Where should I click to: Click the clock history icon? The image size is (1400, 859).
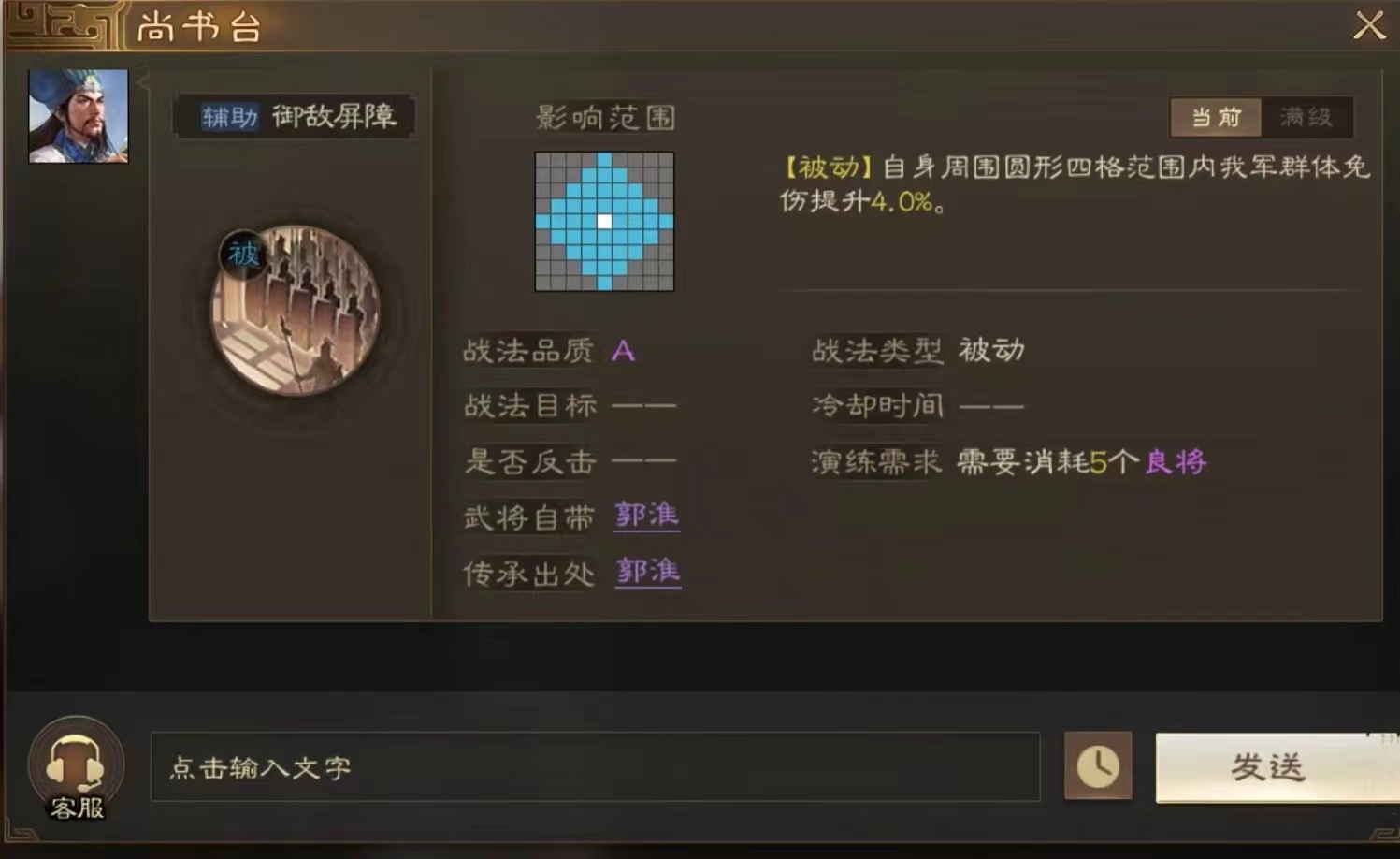[1098, 766]
